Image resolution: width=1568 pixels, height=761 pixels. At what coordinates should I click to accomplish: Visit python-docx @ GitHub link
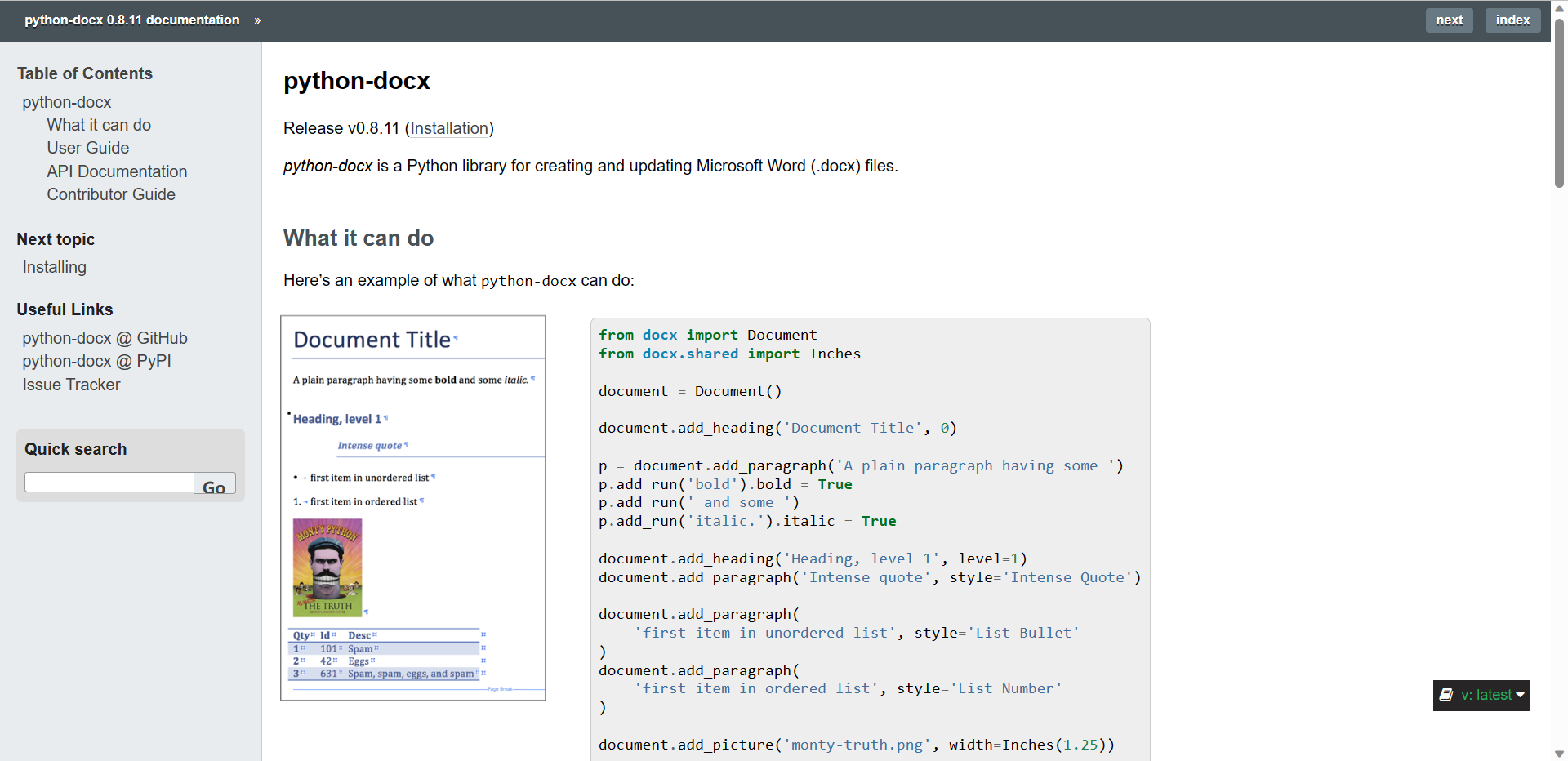[x=105, y=338]
